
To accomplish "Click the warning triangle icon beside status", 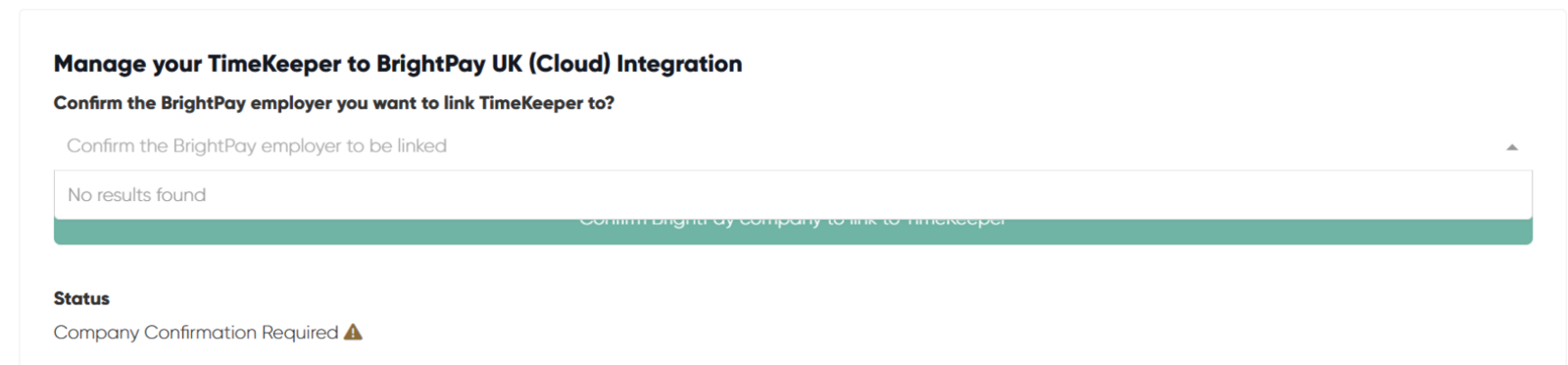I will pyautogui.click(x=353, y=332).
